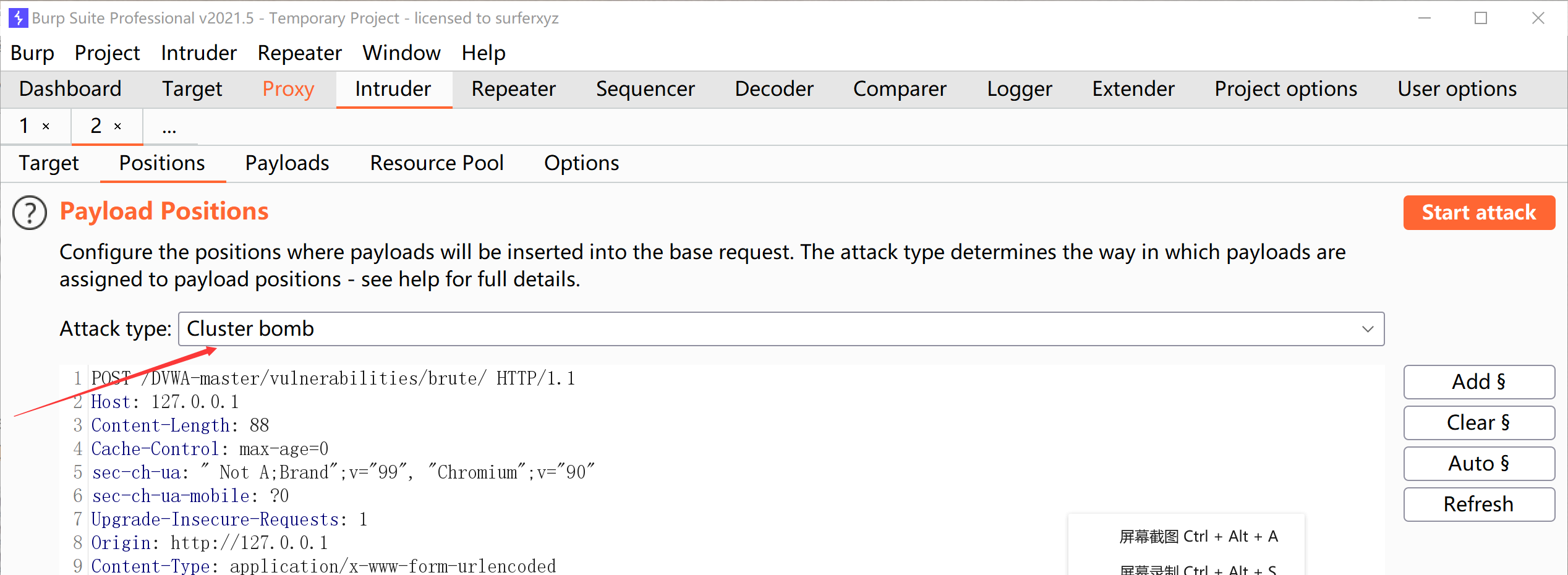
Task: Open the Options sub-tab
Action: pyautogui.click(x=581, y=164)
